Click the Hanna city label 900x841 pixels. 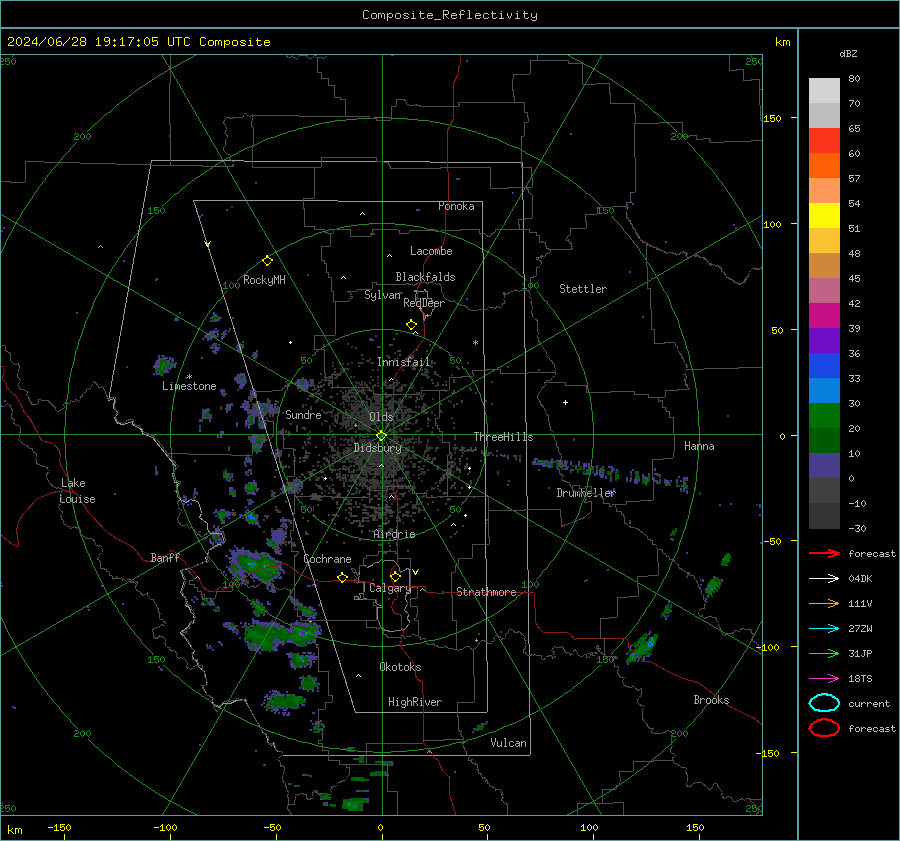[699, 446]
